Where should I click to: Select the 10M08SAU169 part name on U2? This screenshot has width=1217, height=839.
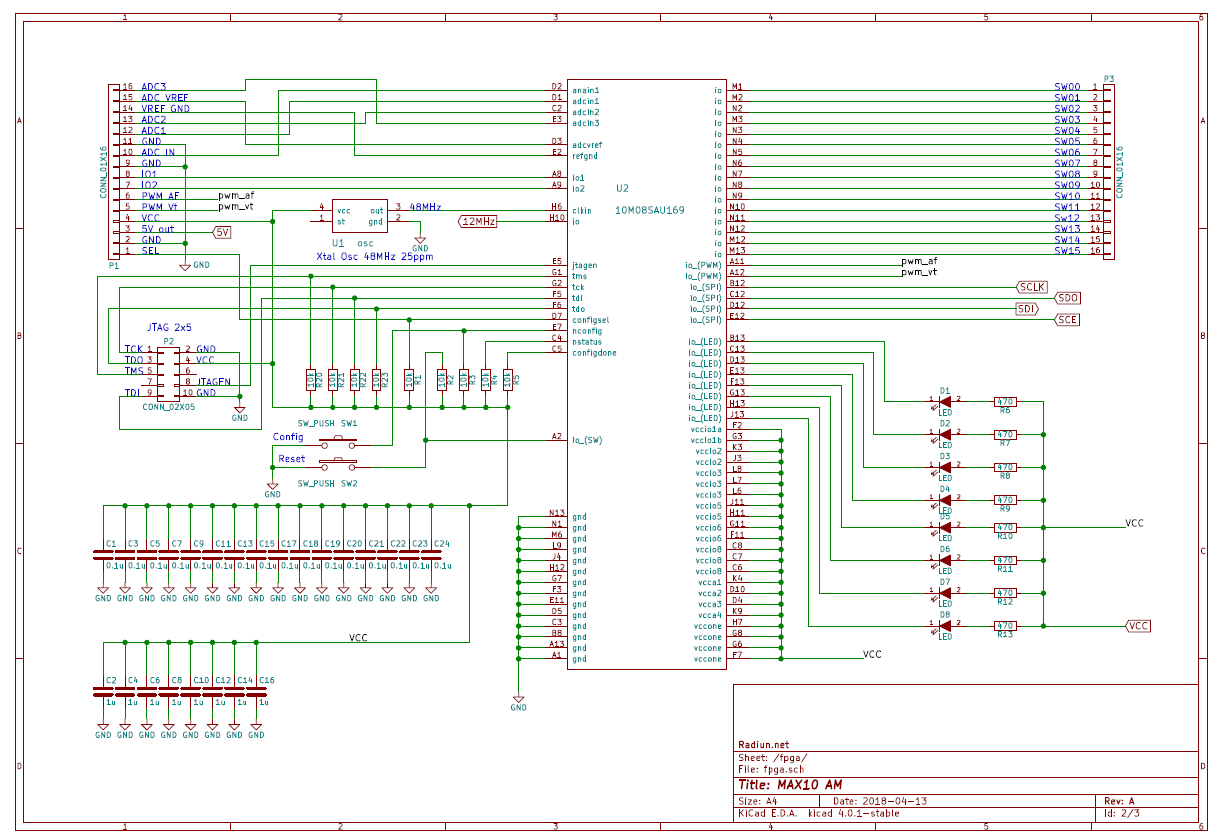point(648,211)
